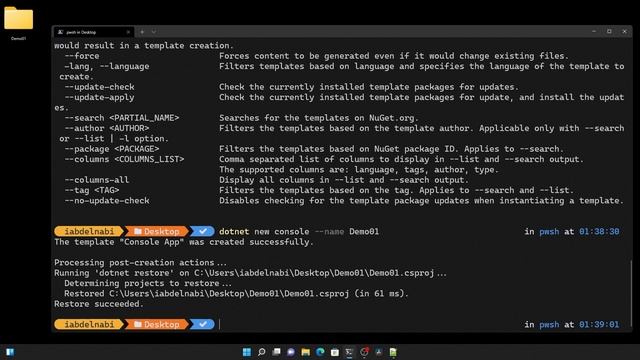Image resolution: width=640 pixels, height=360 pixels.
Task: Select the 'pwsh in Desktop' terminal tab
Action: point(93,32)
